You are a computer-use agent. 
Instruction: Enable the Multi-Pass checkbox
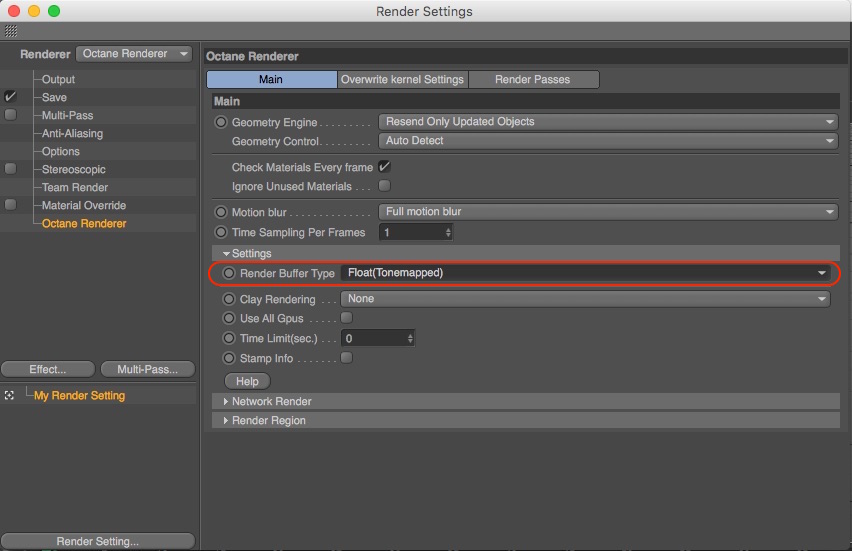pyautogui.click(x=10, y=115)
